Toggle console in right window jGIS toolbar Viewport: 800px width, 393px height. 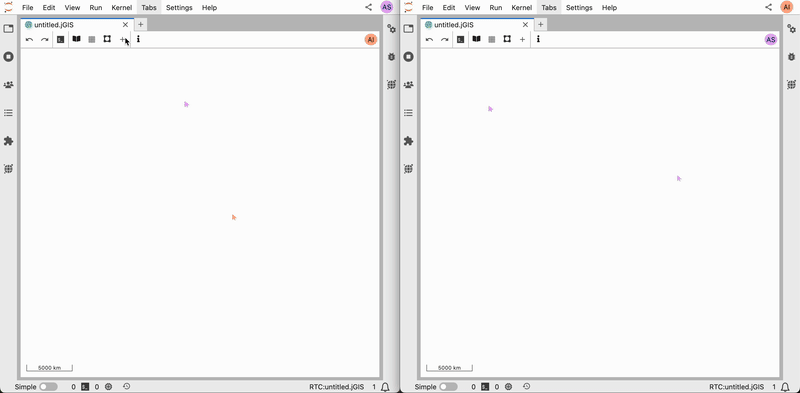(x=461, y=39)
